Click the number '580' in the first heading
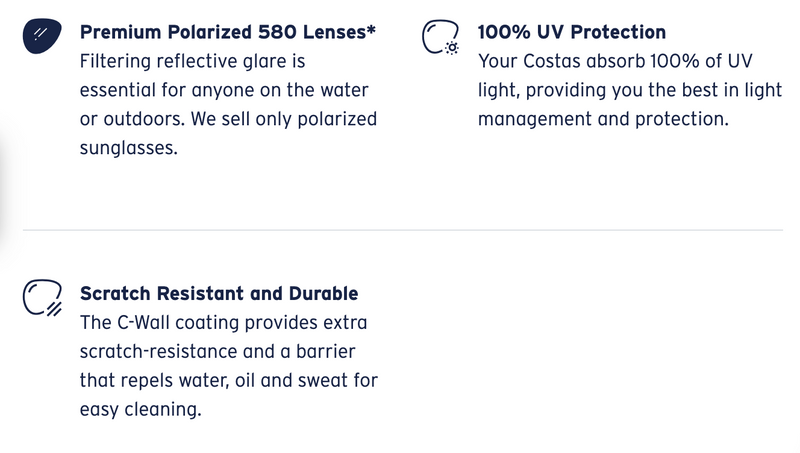Viewport: 800px width, 453px height. (277, 32)
